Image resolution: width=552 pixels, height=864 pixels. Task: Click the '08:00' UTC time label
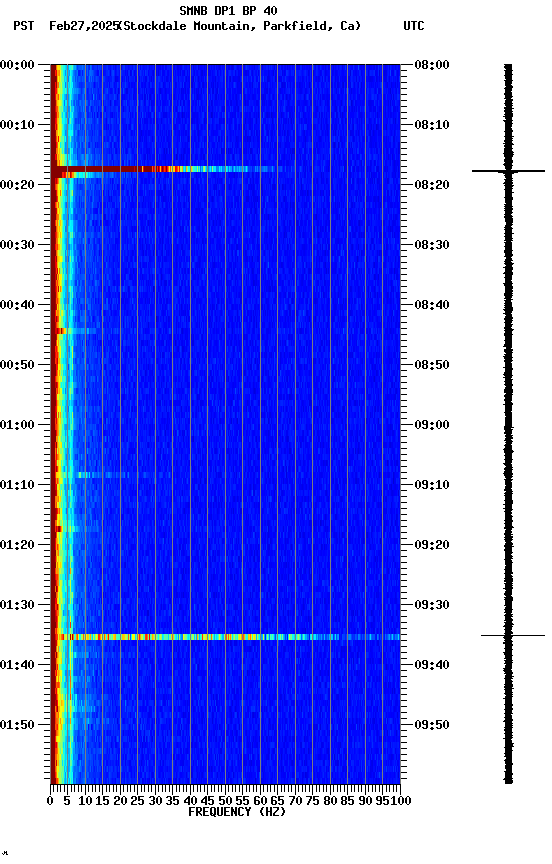point(432,65)
